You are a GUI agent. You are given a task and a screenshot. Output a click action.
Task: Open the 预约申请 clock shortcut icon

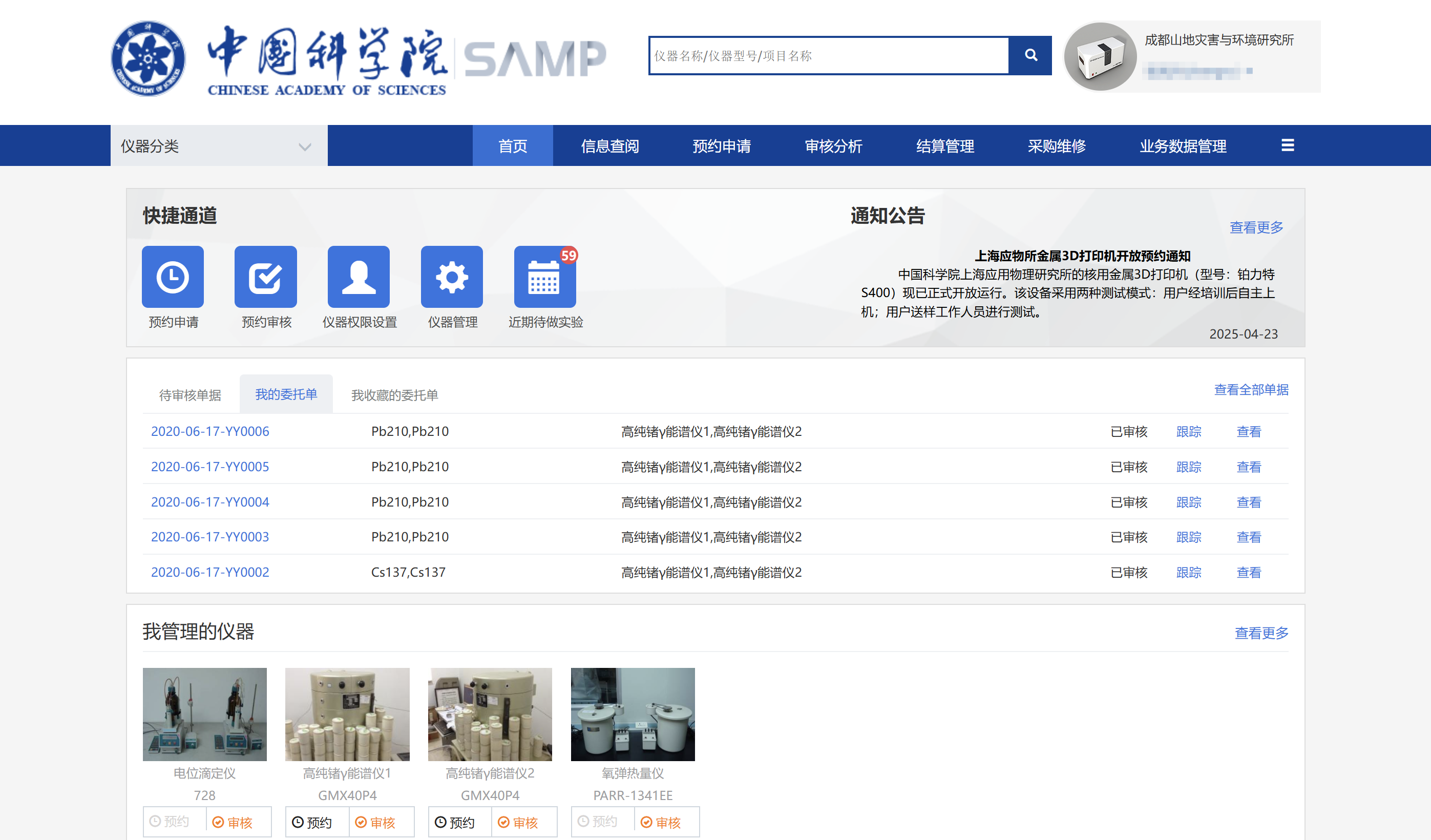click(x=173, y=277)
